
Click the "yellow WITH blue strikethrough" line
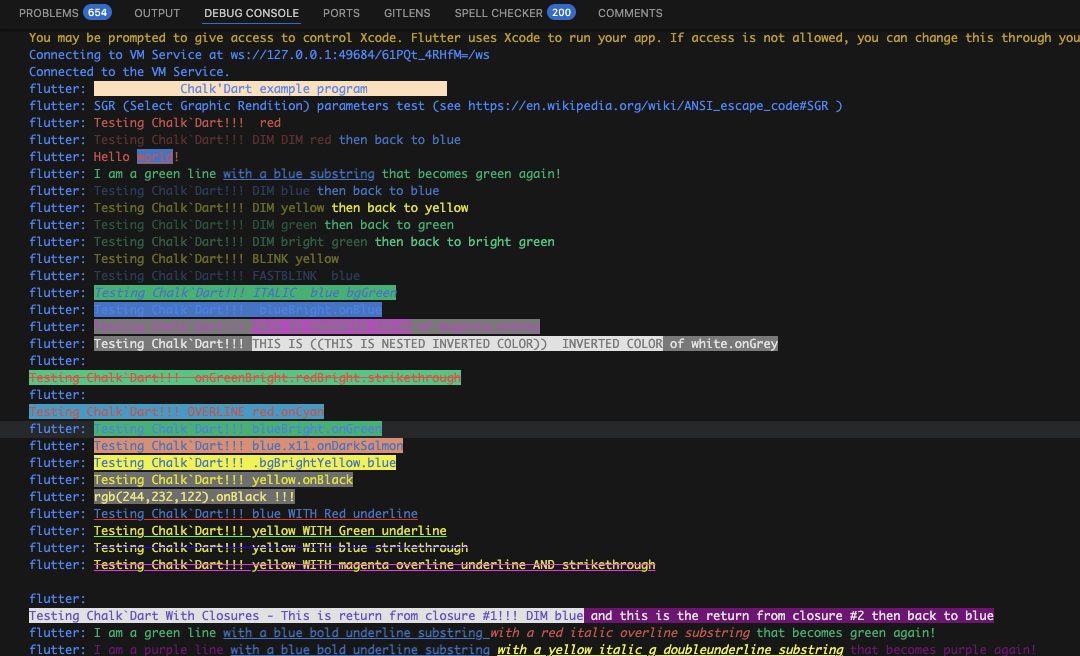[281, 548]
